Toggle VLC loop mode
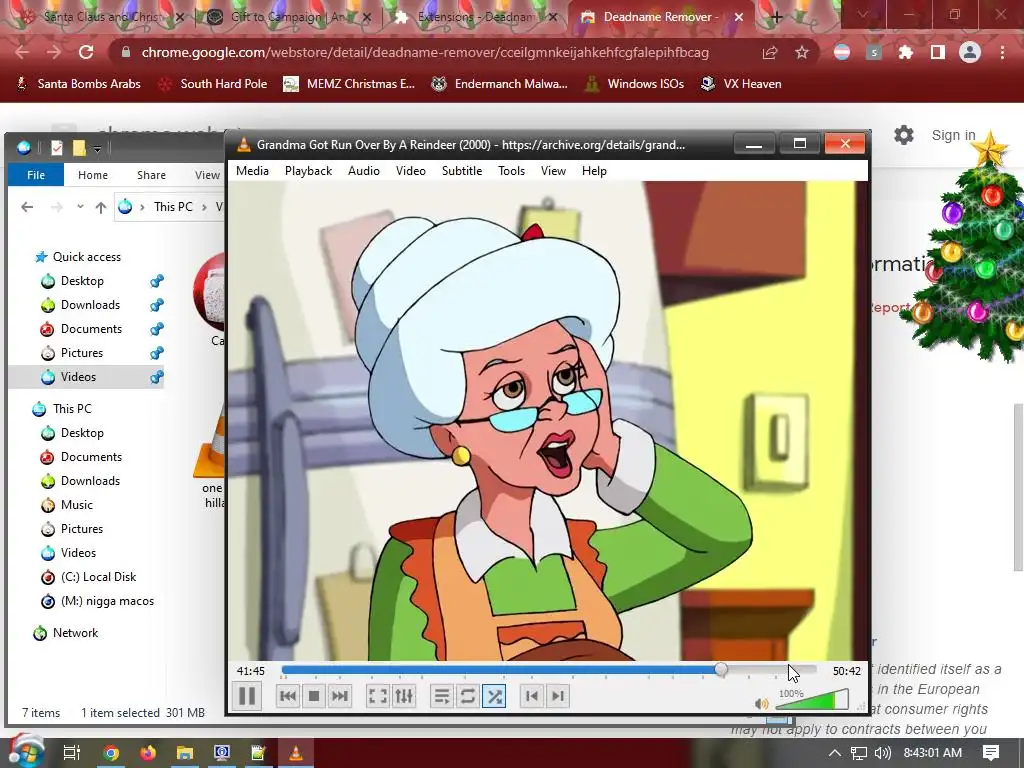This screenshot has width=1024, height=768. pos(468,696)
